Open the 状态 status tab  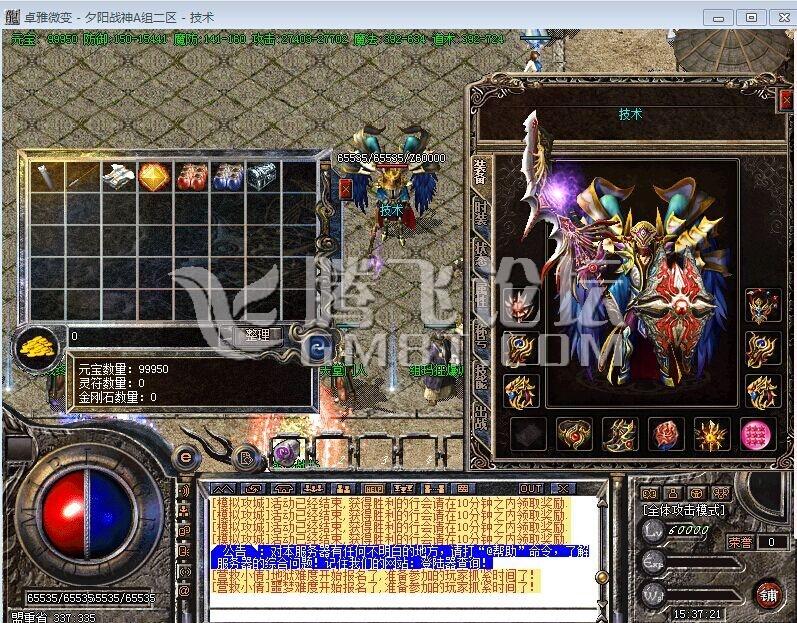click(x=481, y=256)
